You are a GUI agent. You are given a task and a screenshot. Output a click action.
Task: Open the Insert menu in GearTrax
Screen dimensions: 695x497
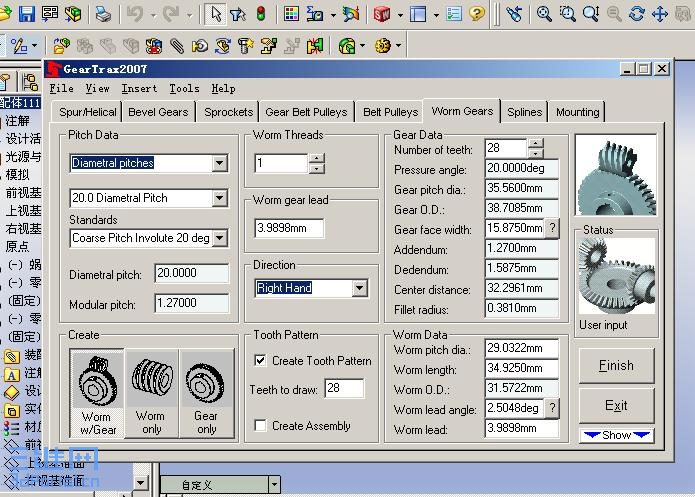point(139,89)
